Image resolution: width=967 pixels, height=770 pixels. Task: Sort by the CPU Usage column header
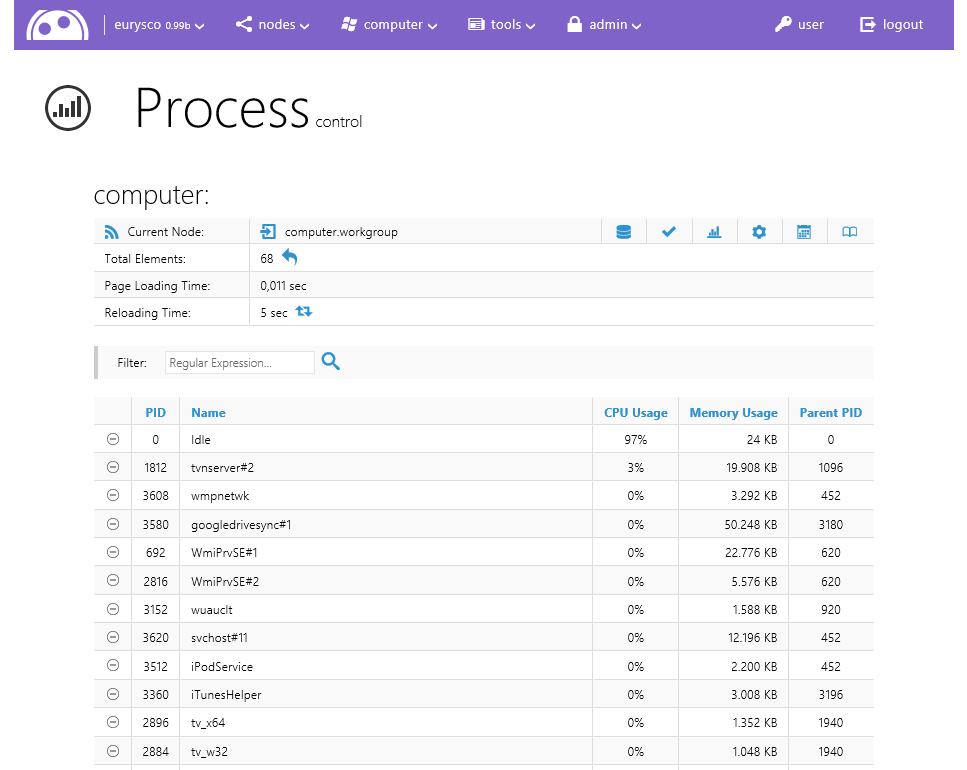[635, 412]
